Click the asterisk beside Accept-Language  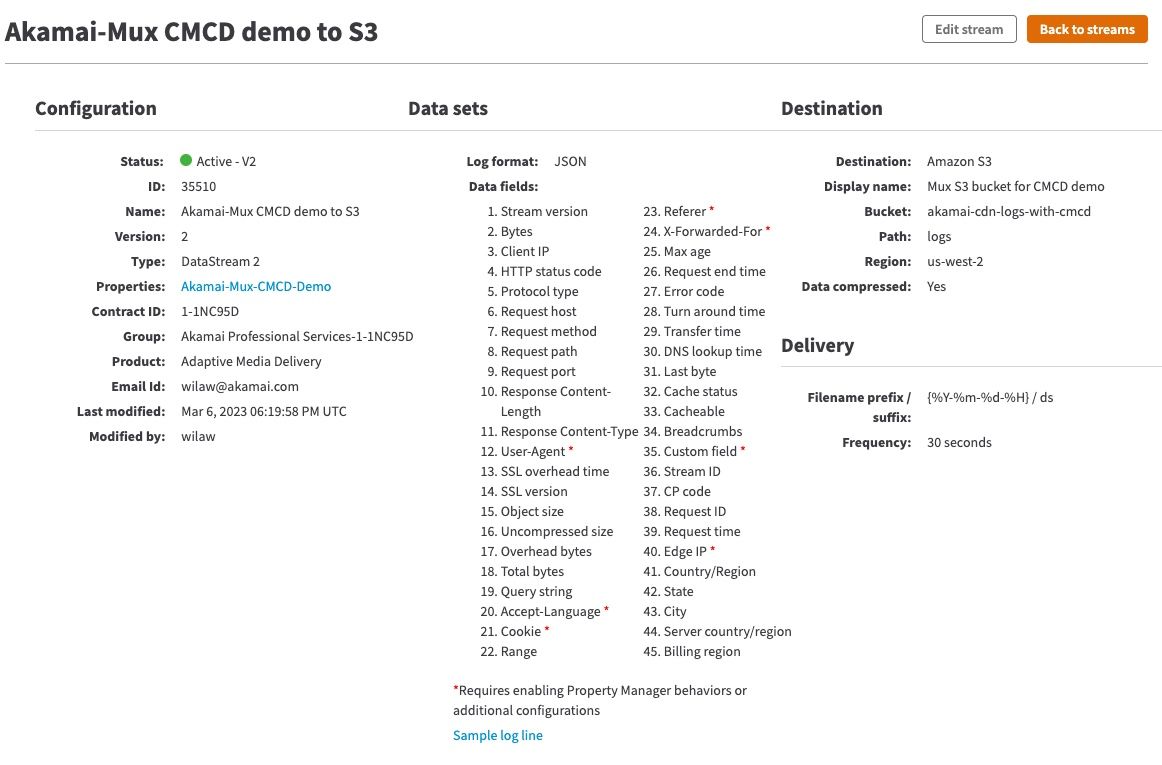click(606, 610)
